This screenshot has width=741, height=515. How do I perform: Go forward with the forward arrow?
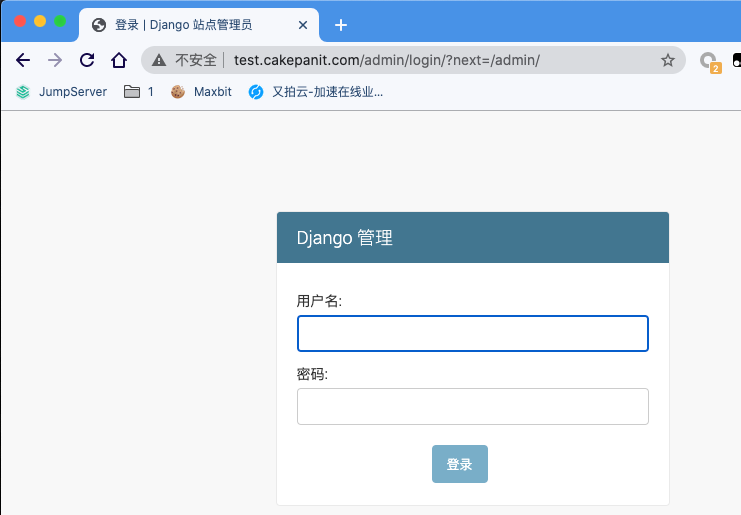click(x=55, y=60)
